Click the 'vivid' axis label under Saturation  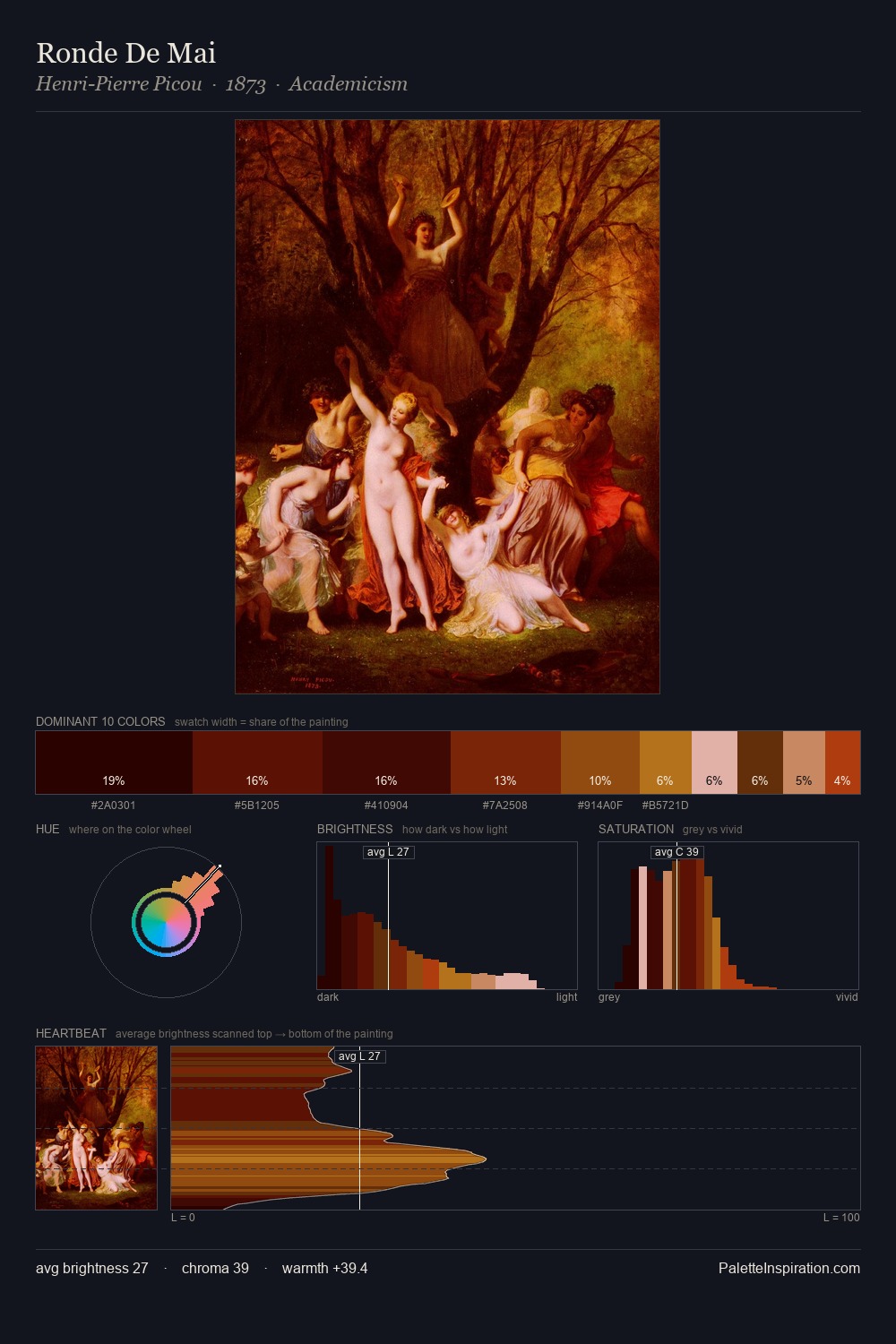point(847,997)
